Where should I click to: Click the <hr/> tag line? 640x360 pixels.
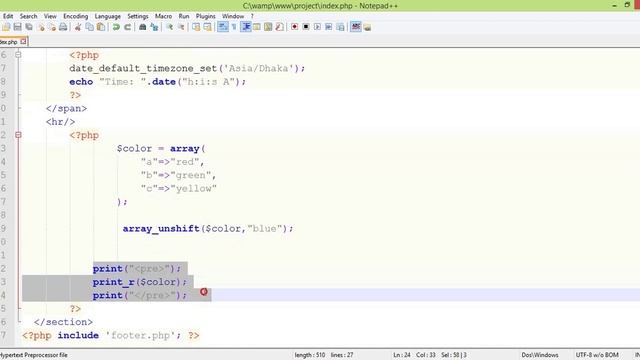60,122
